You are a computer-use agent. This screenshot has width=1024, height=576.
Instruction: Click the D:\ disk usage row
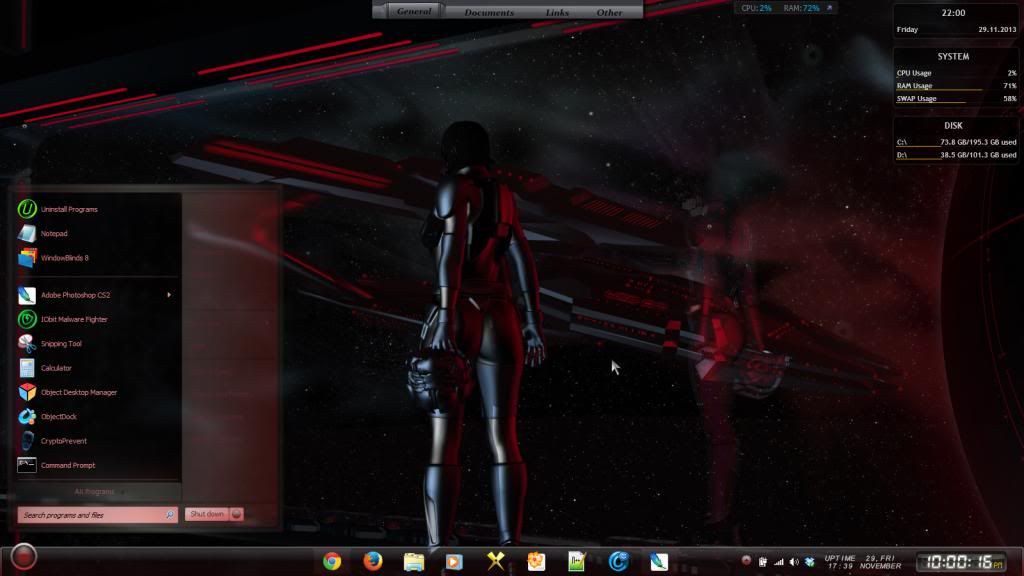(956, 155)
